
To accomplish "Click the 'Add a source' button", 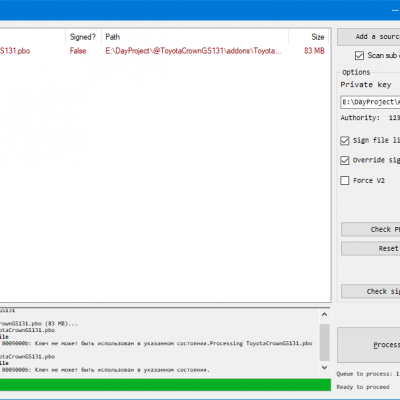I will coord(369,37).
